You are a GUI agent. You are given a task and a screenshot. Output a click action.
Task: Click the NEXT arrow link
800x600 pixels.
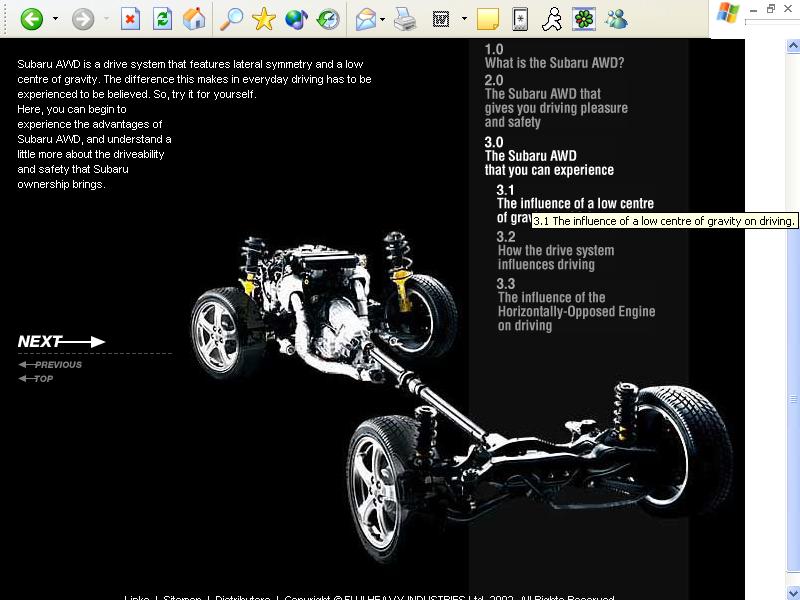point(61,342)
